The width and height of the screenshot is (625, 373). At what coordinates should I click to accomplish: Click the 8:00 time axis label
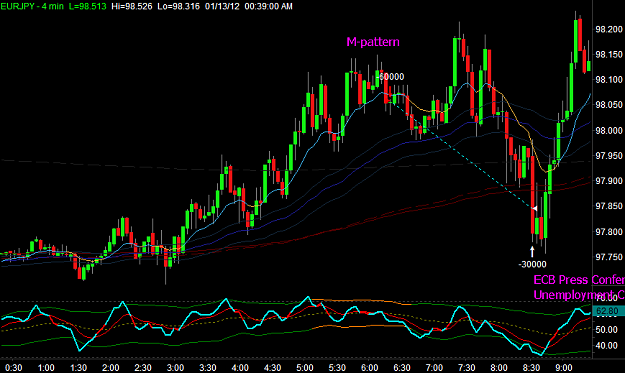[x=499, y=367]
